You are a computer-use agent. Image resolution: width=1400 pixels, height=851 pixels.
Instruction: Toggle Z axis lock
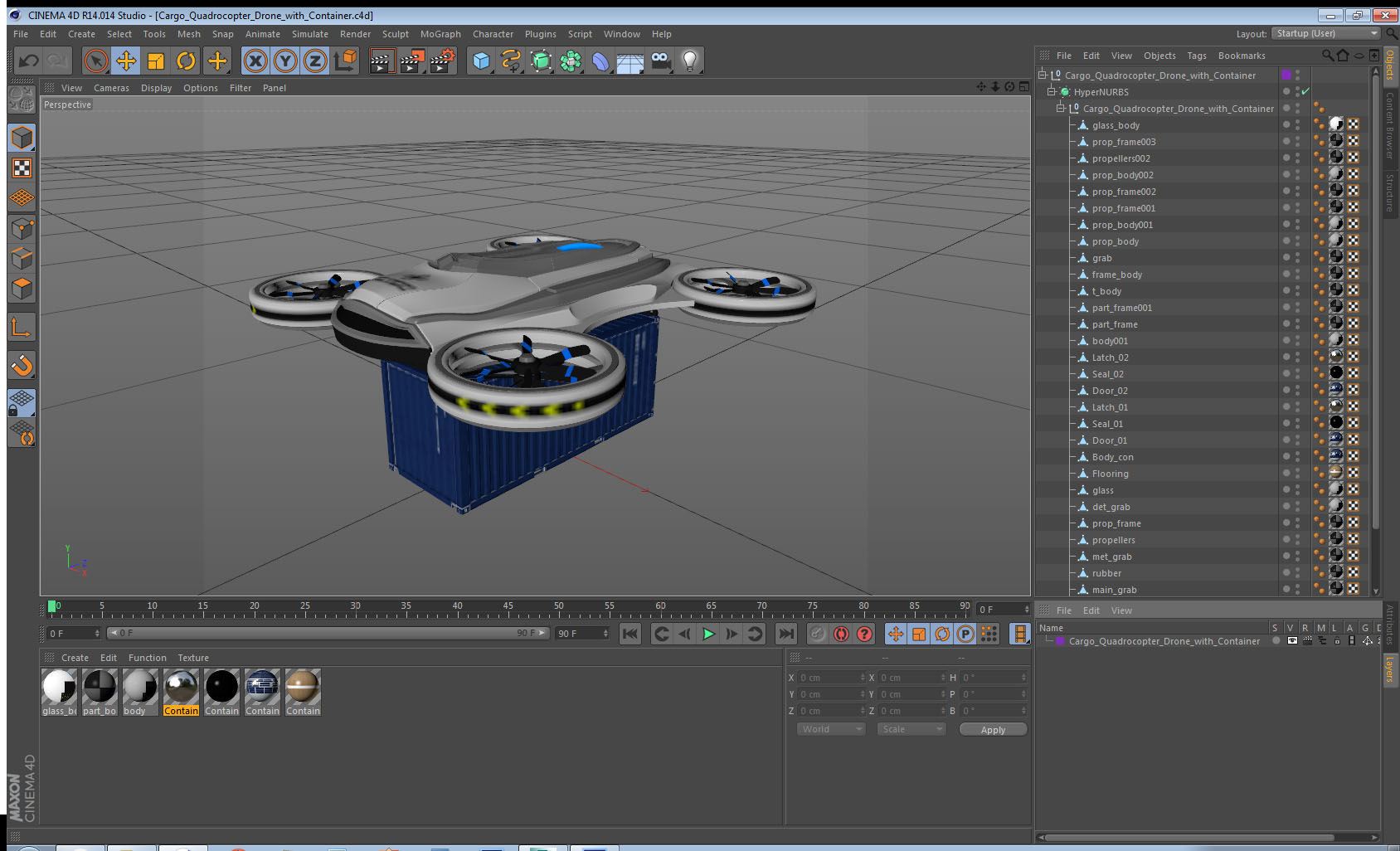[x=315, y=61]
